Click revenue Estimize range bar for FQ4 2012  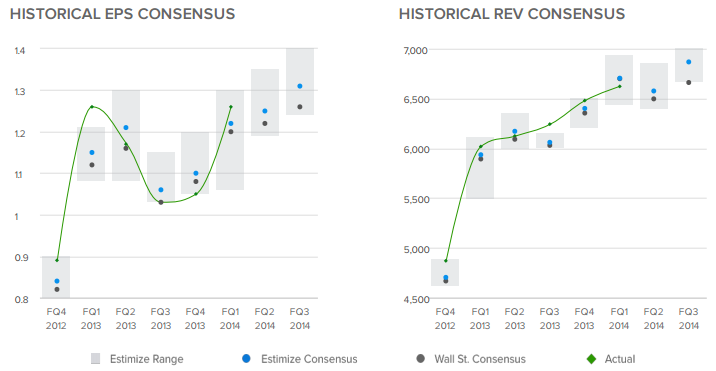(x=445, y=273)
